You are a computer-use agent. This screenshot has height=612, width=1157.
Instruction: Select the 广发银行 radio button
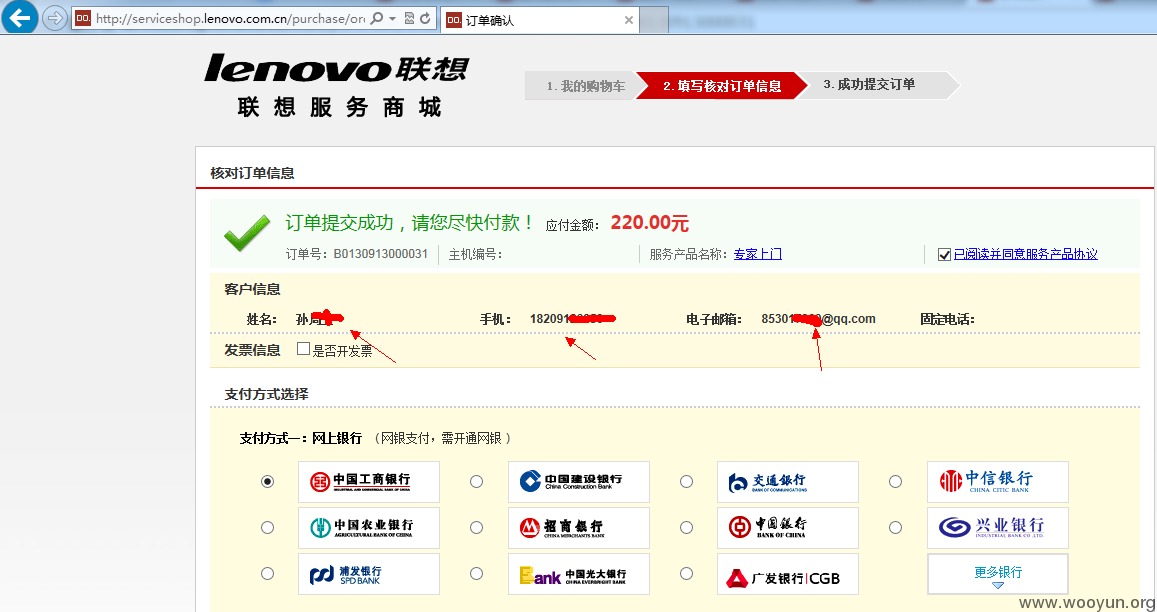tap(686, 574)
